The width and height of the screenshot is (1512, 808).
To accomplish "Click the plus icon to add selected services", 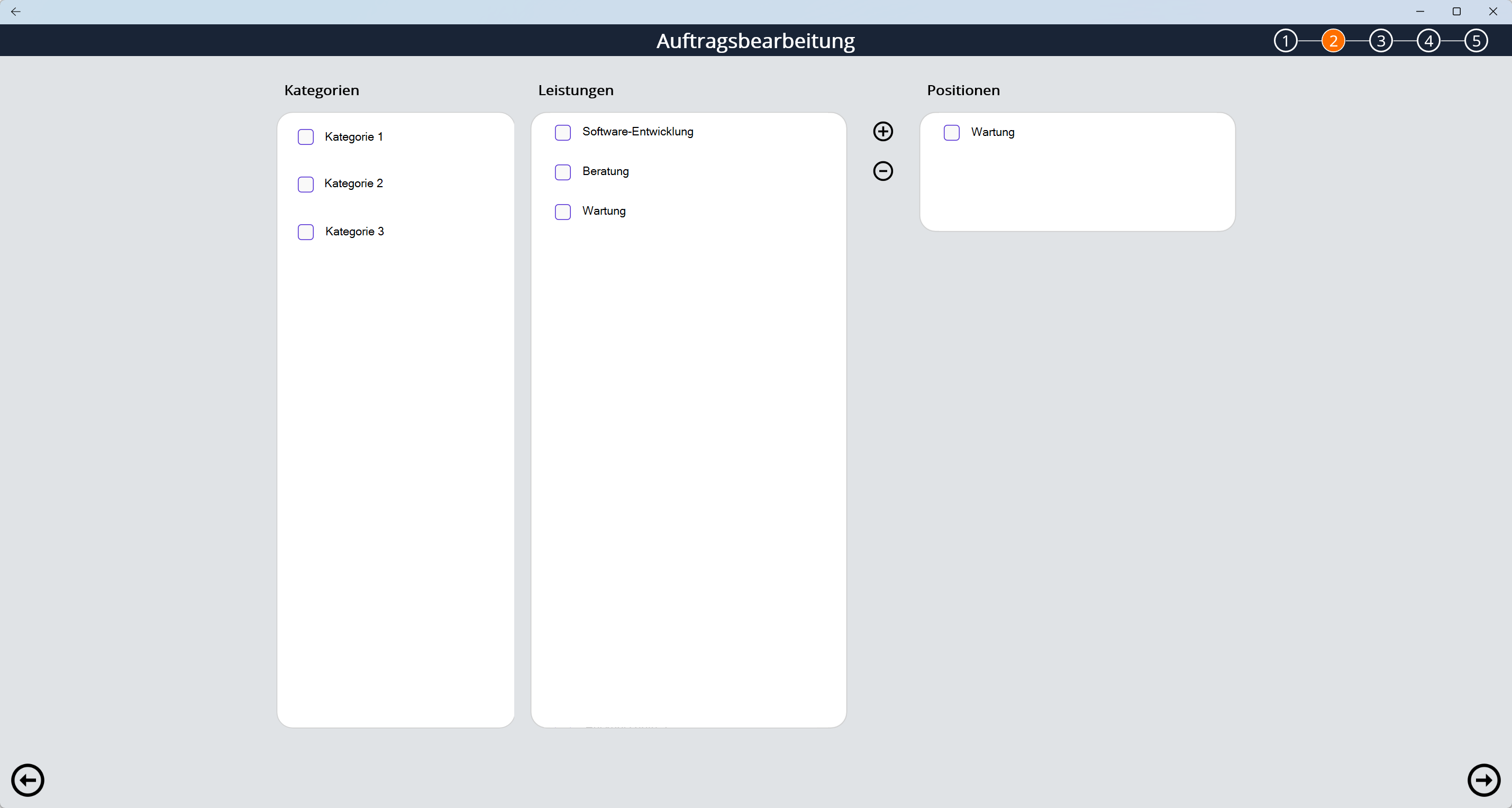I will pos(883,131).
